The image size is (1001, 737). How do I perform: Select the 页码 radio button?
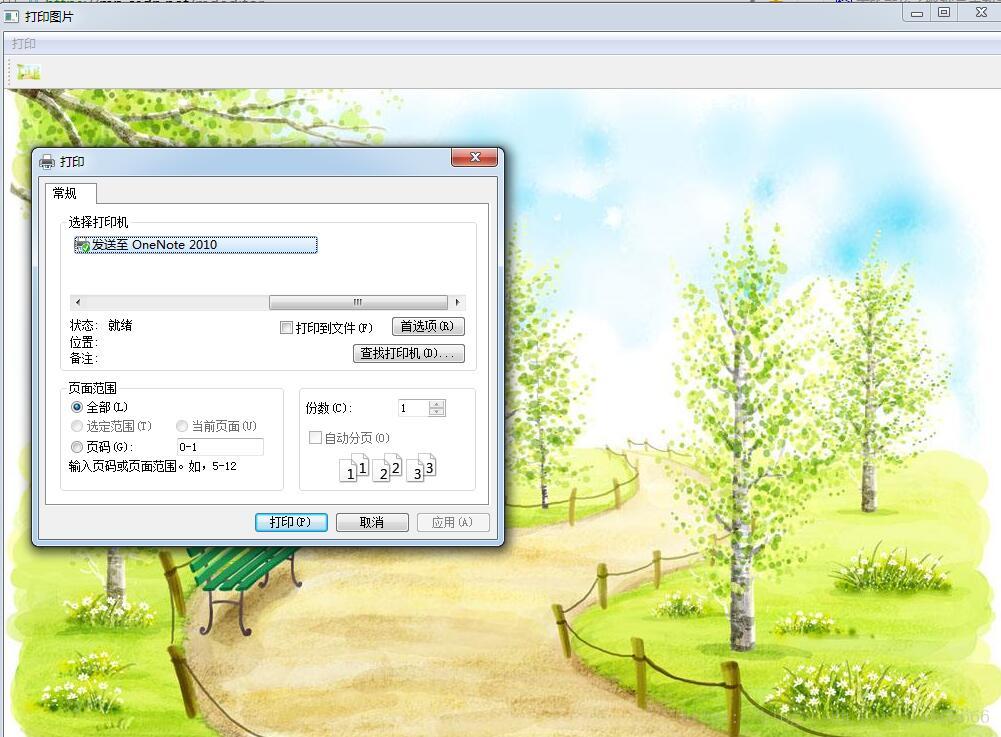(x=77, y=447)
